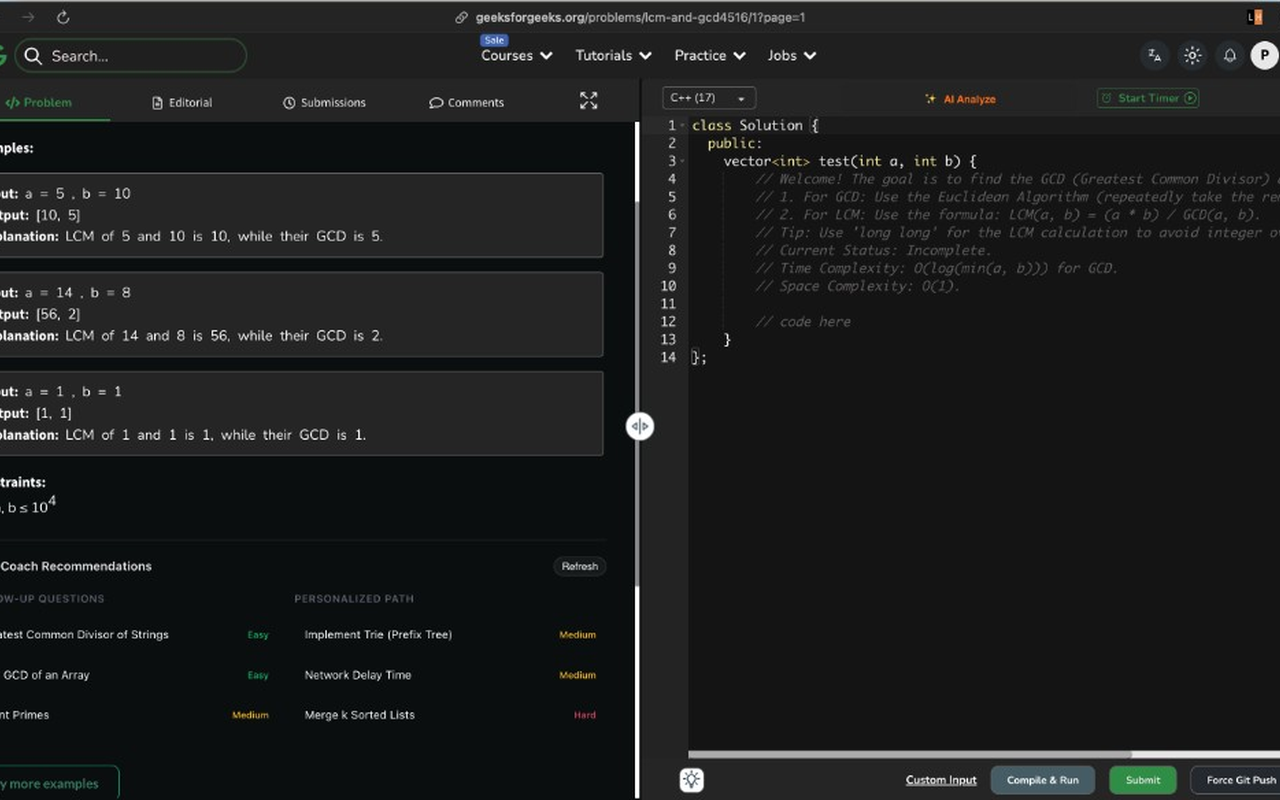Open the GCD of an Array problem

45,675
